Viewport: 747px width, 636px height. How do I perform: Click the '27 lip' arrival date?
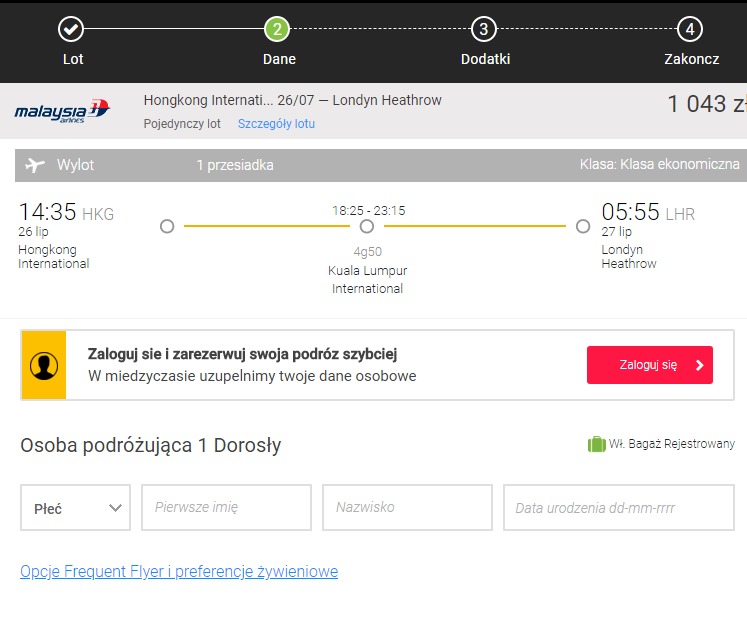click(616, 232)
